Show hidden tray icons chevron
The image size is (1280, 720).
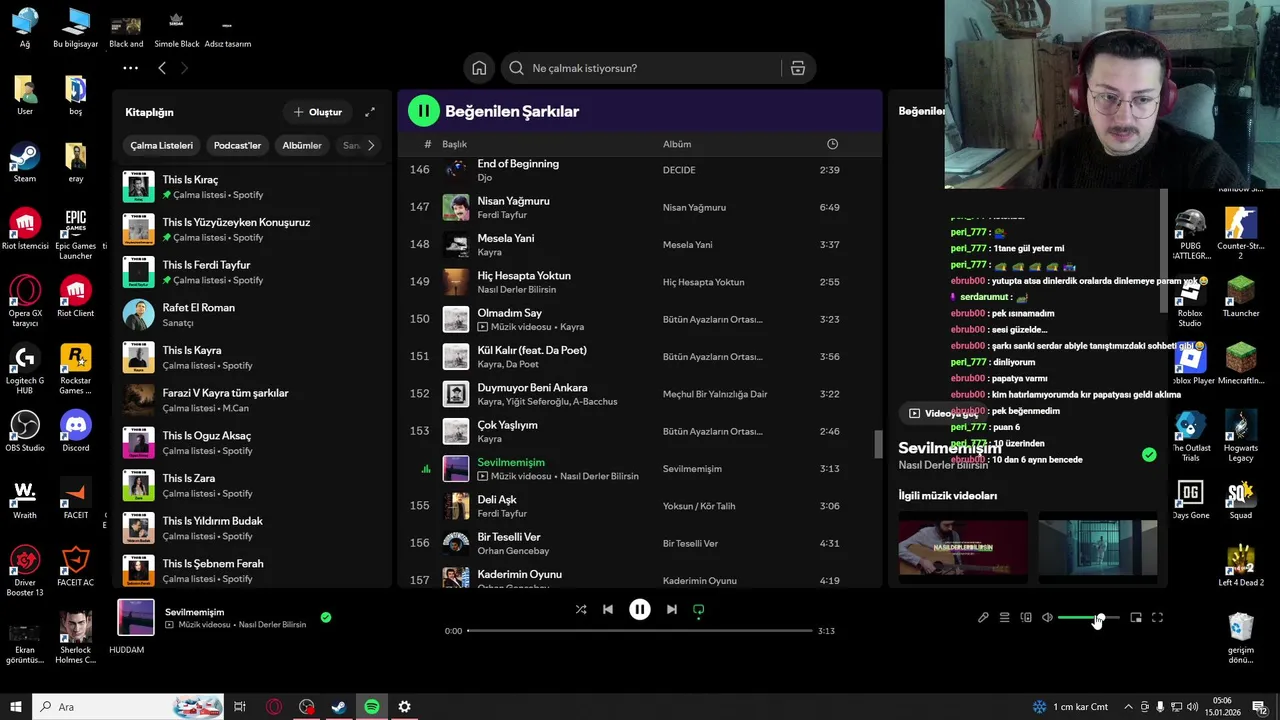coord(1129,707)
